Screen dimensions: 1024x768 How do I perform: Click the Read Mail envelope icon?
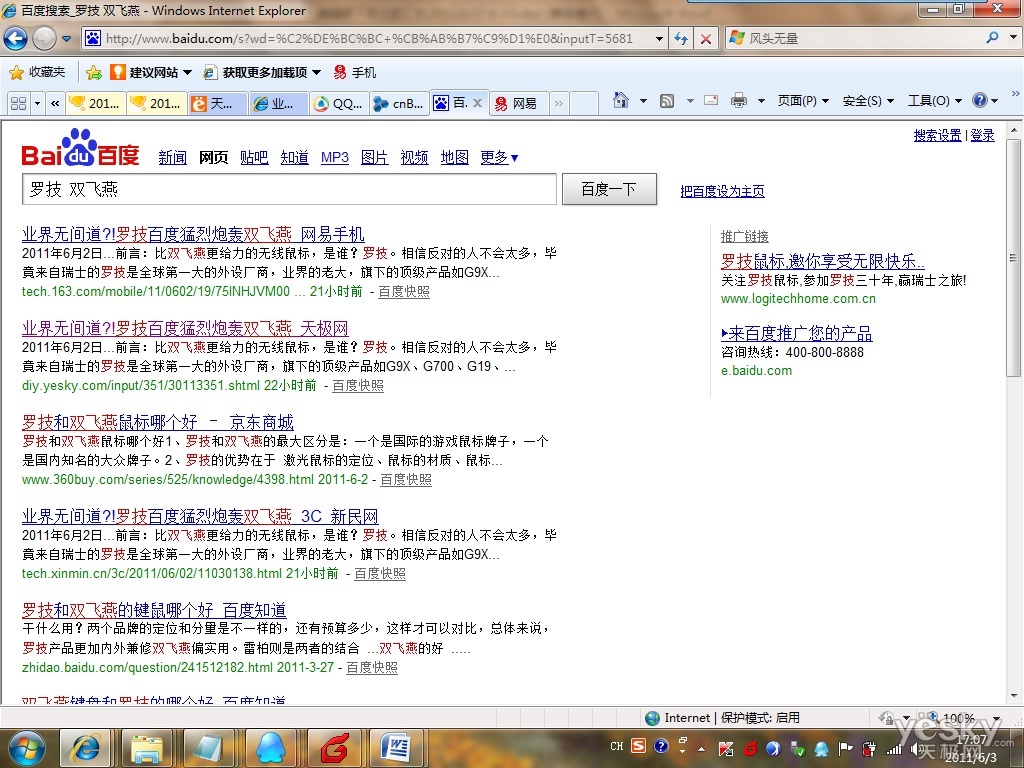pos(711,101)
